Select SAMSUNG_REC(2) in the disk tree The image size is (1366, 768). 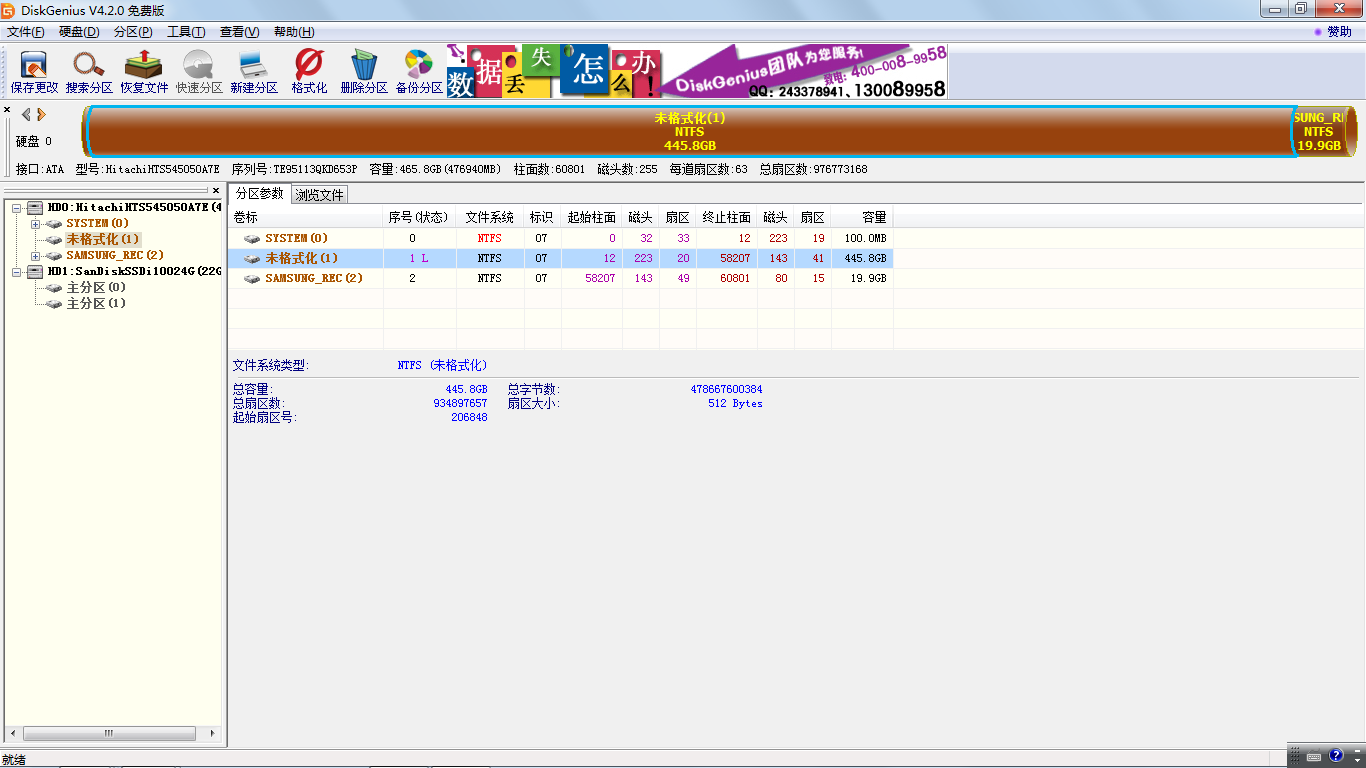pyautogui.click(x=115, y=255)
